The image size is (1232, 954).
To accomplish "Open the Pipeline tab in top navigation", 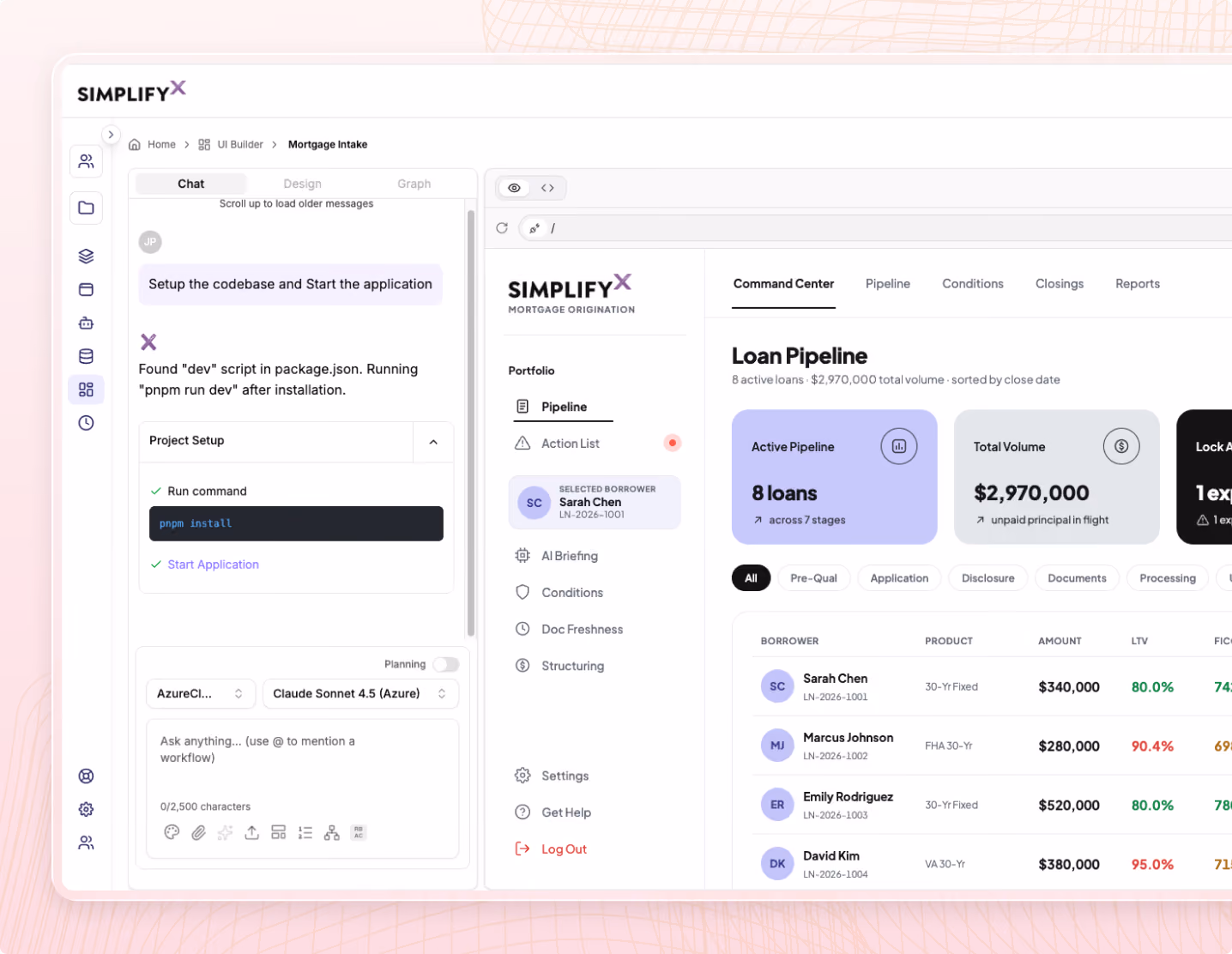I will 888,284.
